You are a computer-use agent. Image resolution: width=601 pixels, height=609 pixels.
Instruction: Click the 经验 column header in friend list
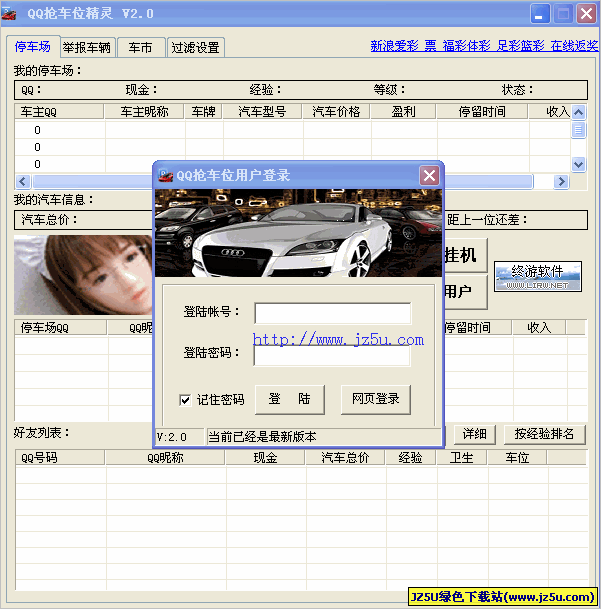coord(411,458)
